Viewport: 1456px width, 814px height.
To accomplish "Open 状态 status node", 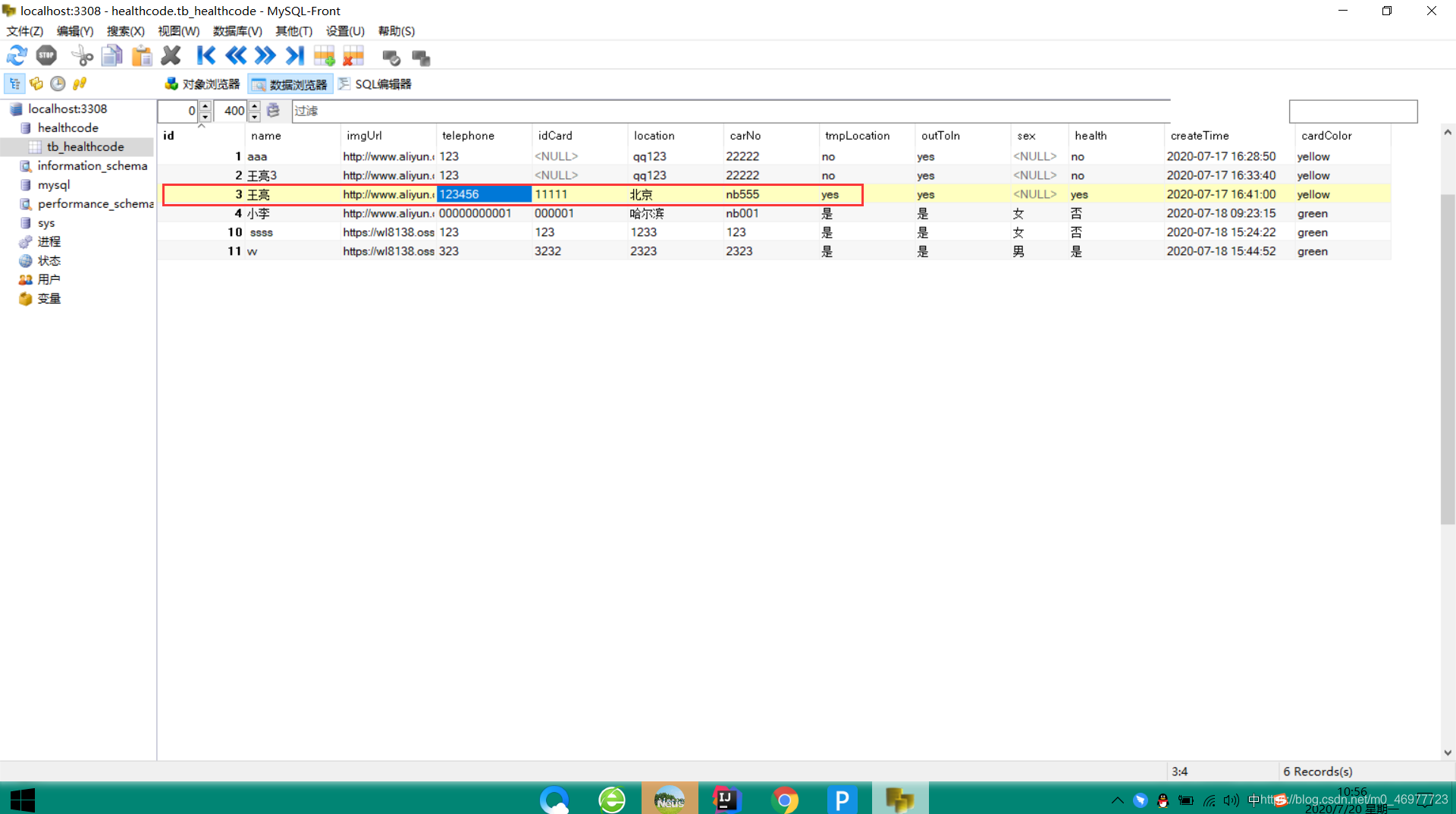I will (49, 260).
